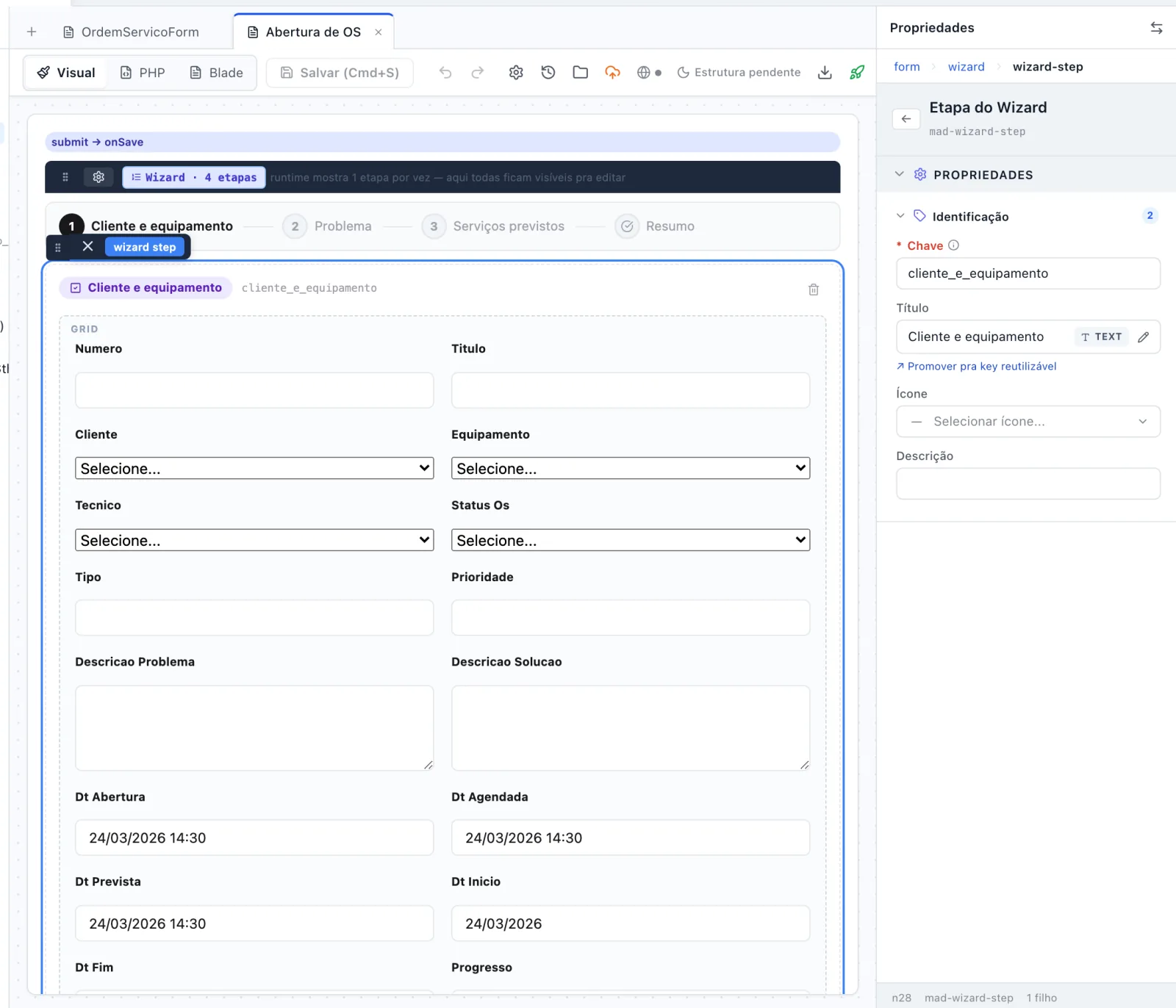Click Promover pra key reutilizável link
This screenshot has width=1176, height=1008.
click(976, 367)
